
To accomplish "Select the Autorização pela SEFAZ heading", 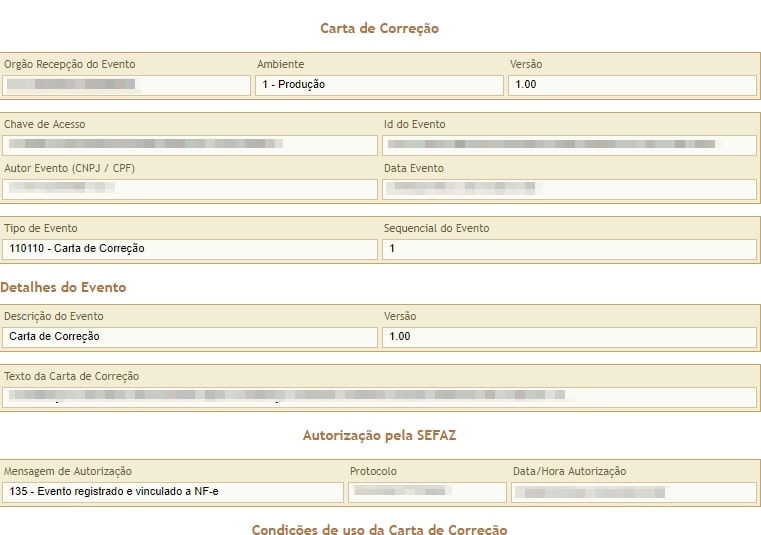I will (379, 435).
